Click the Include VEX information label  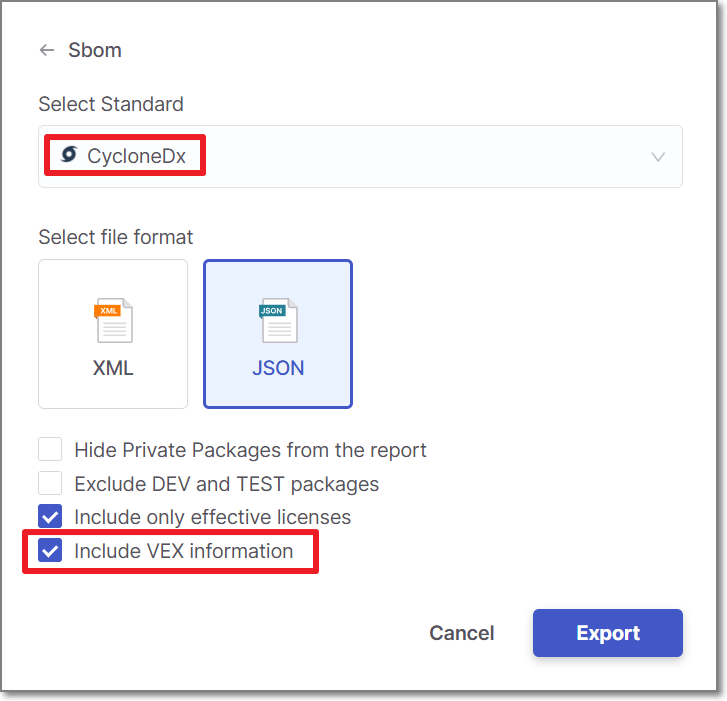(x=184, y=551)
